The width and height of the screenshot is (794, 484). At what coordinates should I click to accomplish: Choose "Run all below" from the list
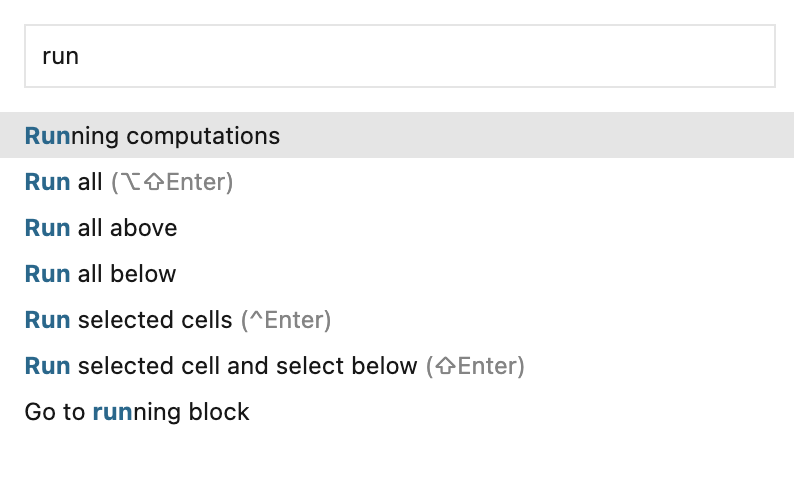coord(100,274)
